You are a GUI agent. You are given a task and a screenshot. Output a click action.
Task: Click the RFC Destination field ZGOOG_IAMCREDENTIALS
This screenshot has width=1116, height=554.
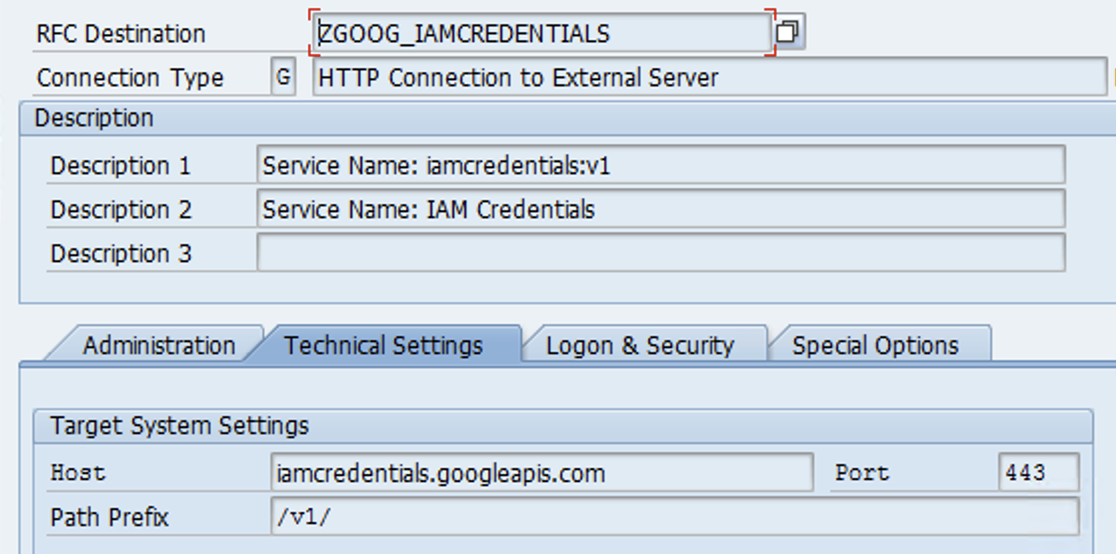pos(541,33)
